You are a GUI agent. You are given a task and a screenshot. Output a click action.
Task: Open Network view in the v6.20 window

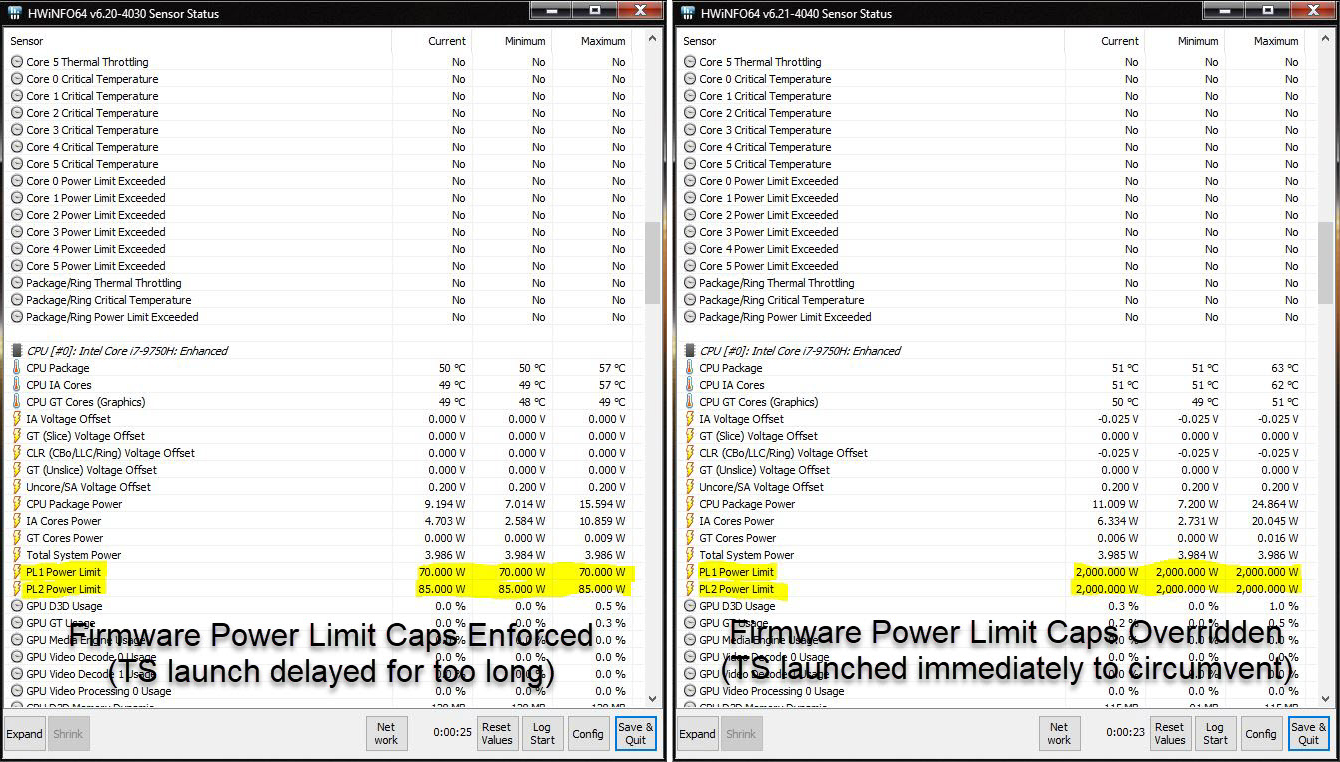point(386,733)
